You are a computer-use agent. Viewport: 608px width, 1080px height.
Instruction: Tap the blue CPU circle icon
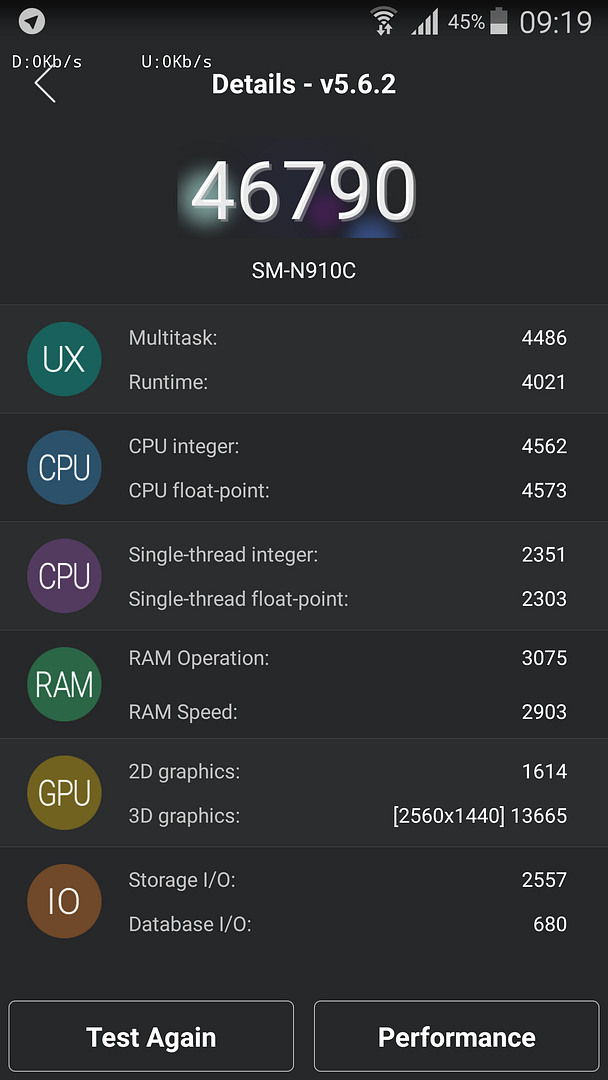coord(64,468)
